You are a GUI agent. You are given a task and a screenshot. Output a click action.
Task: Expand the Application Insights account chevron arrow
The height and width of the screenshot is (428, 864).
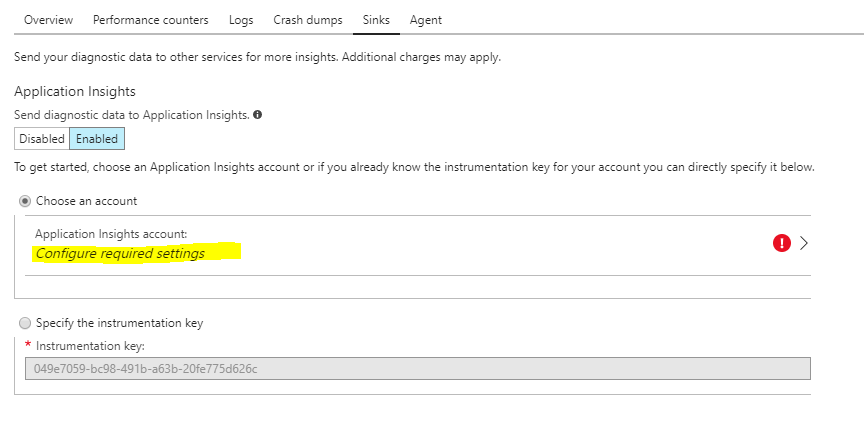[803, 242]
